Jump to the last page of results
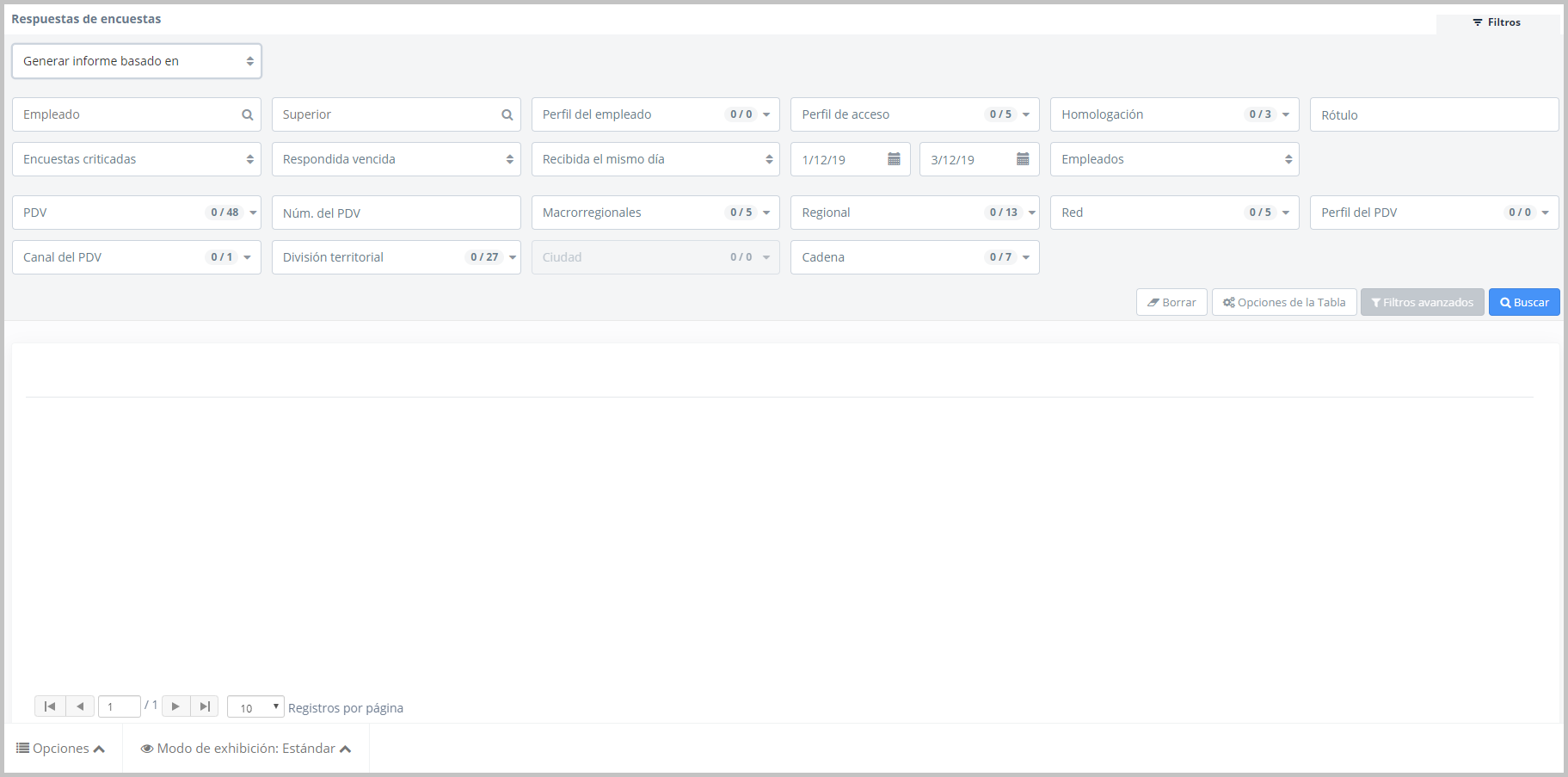 205,706
